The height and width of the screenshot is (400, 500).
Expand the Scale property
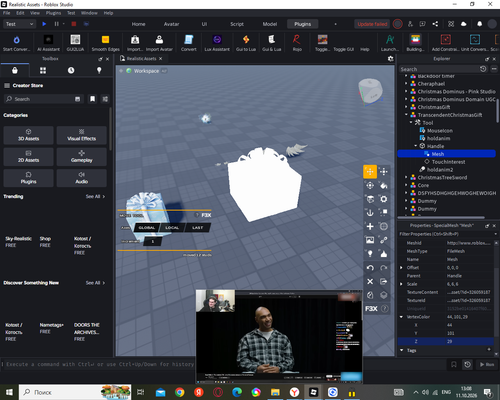[x=401, y=284]
